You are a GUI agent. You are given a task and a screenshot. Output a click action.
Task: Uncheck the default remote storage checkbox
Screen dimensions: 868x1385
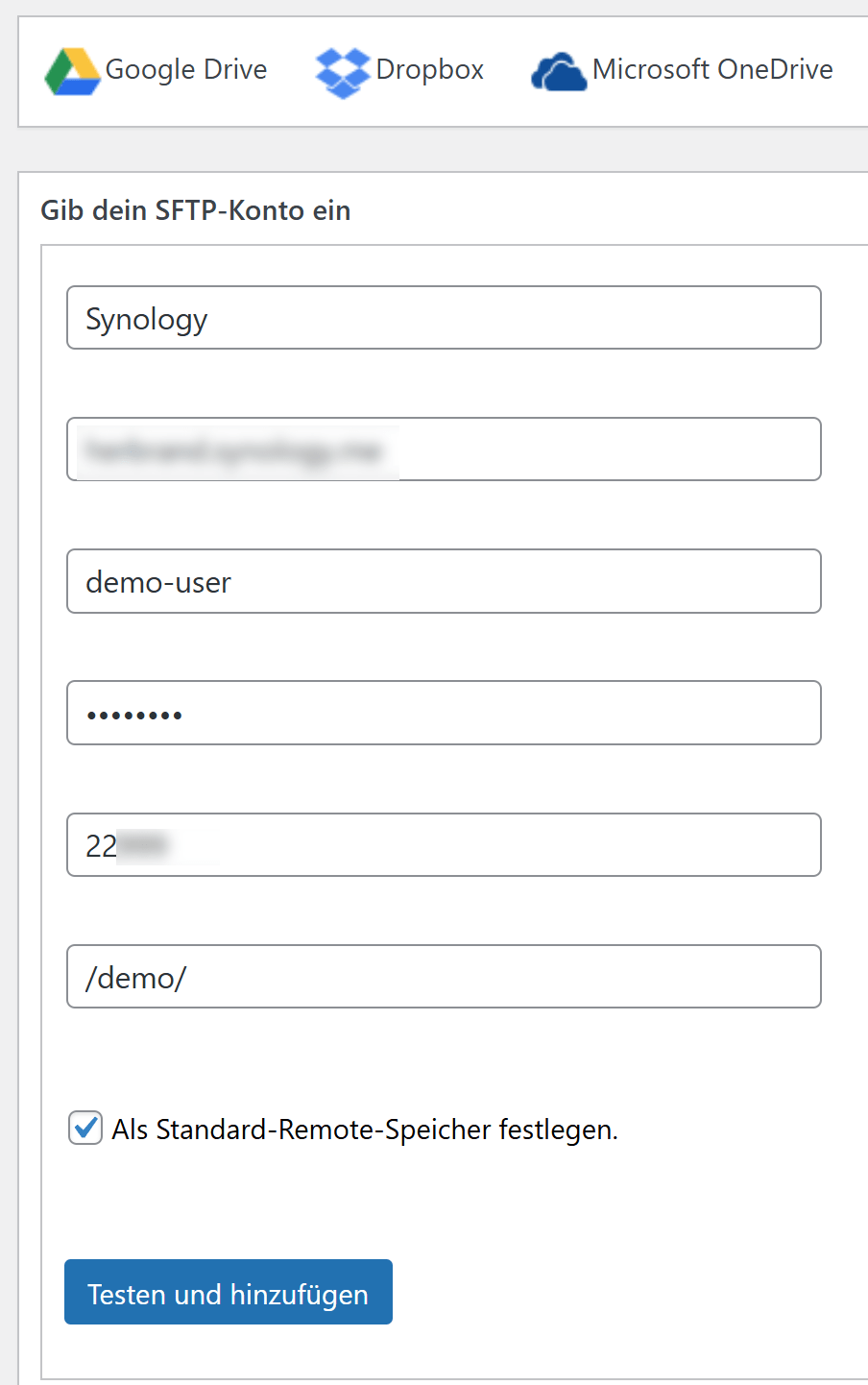pyautogui.click(x=85, y=1129)
